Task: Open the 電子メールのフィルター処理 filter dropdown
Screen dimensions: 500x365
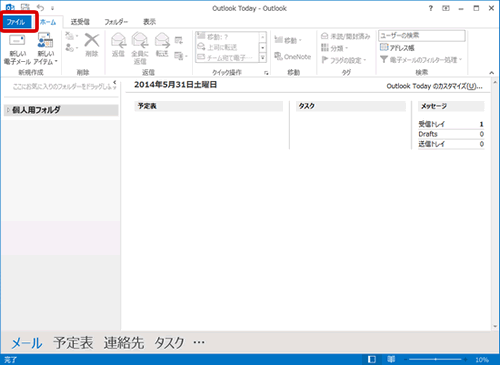Action: point(421,60)
